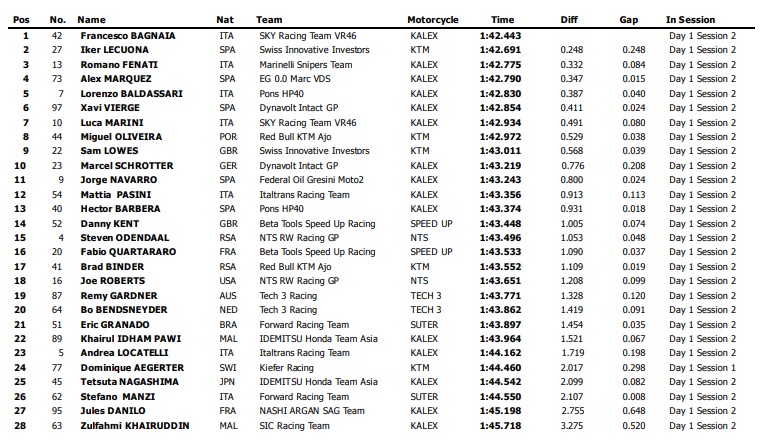
Task: Click the In Session column header
Action: [690, 20]
